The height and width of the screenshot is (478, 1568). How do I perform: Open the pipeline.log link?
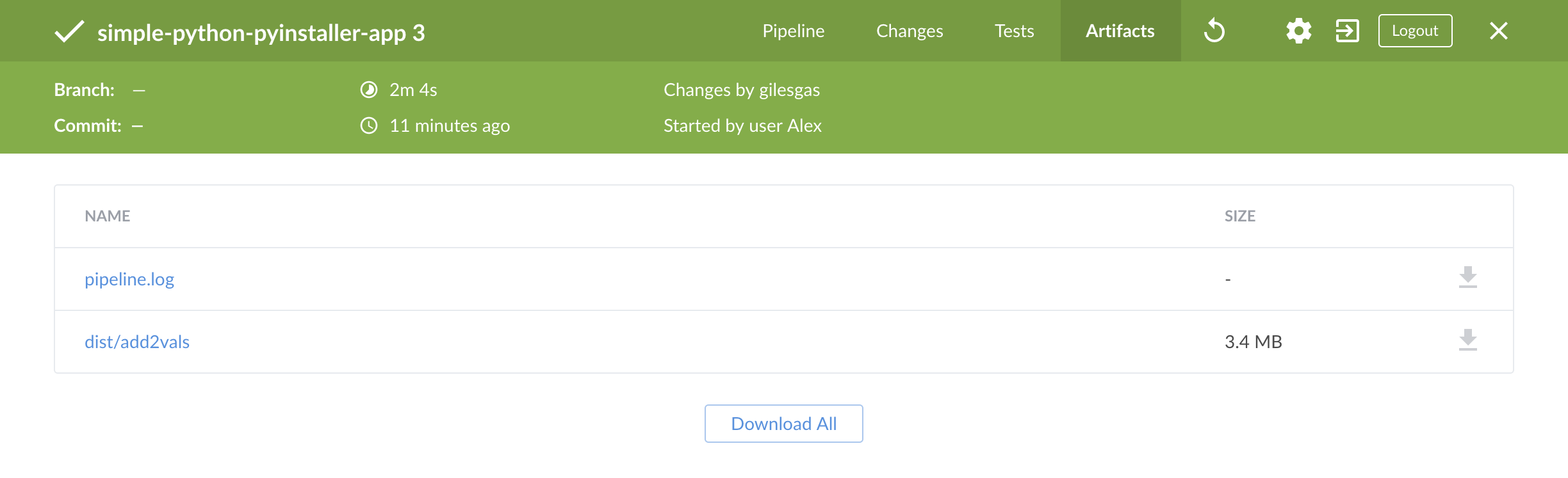[129, 279]
